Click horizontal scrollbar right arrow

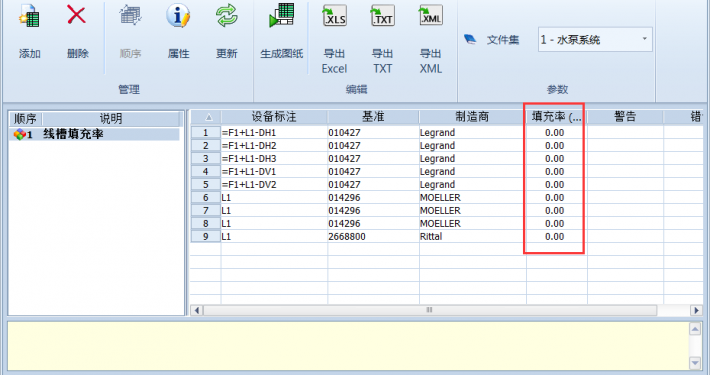click(696, 310)
